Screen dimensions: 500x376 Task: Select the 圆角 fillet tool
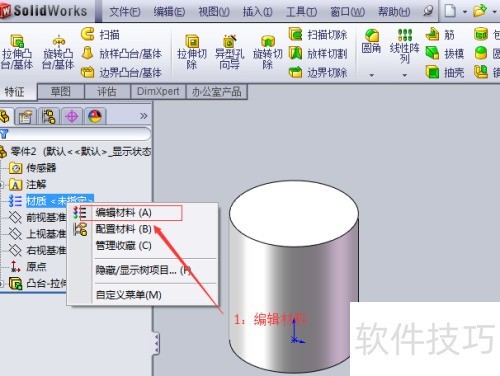(x=371, y=41)
